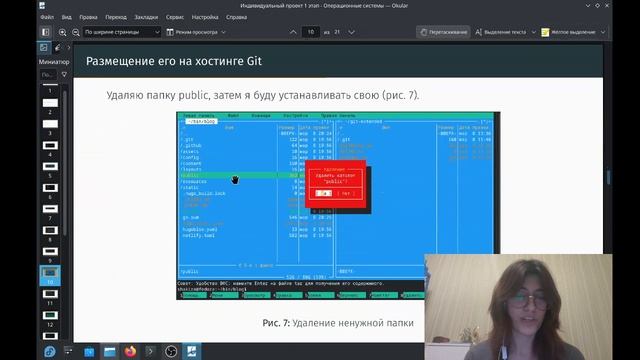The width and height of the screenshot is (640, 360).
Task: Select the 'Выделение текста' text selection tool
Action: (x=501, y=32)
